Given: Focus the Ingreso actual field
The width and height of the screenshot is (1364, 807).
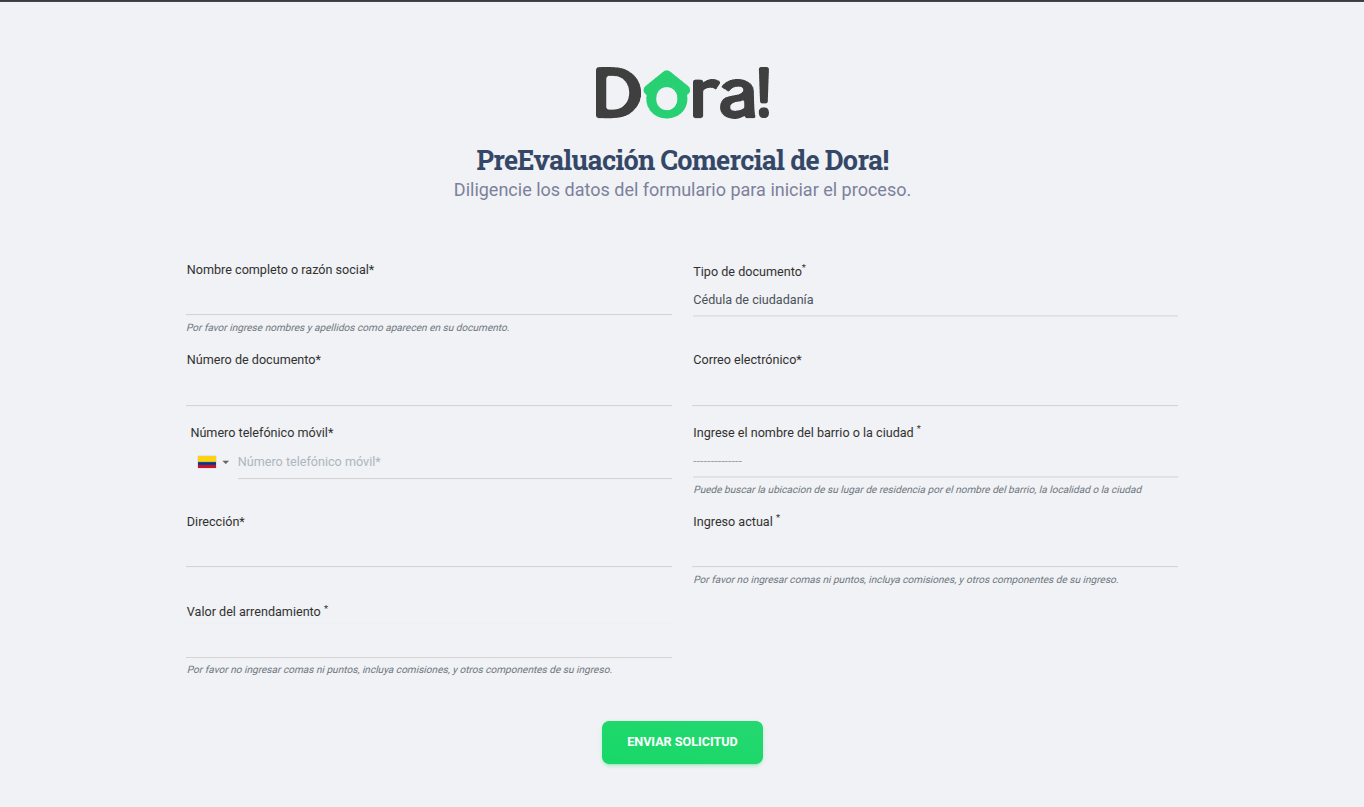Looking at the screenshot, I should point(935,551).
